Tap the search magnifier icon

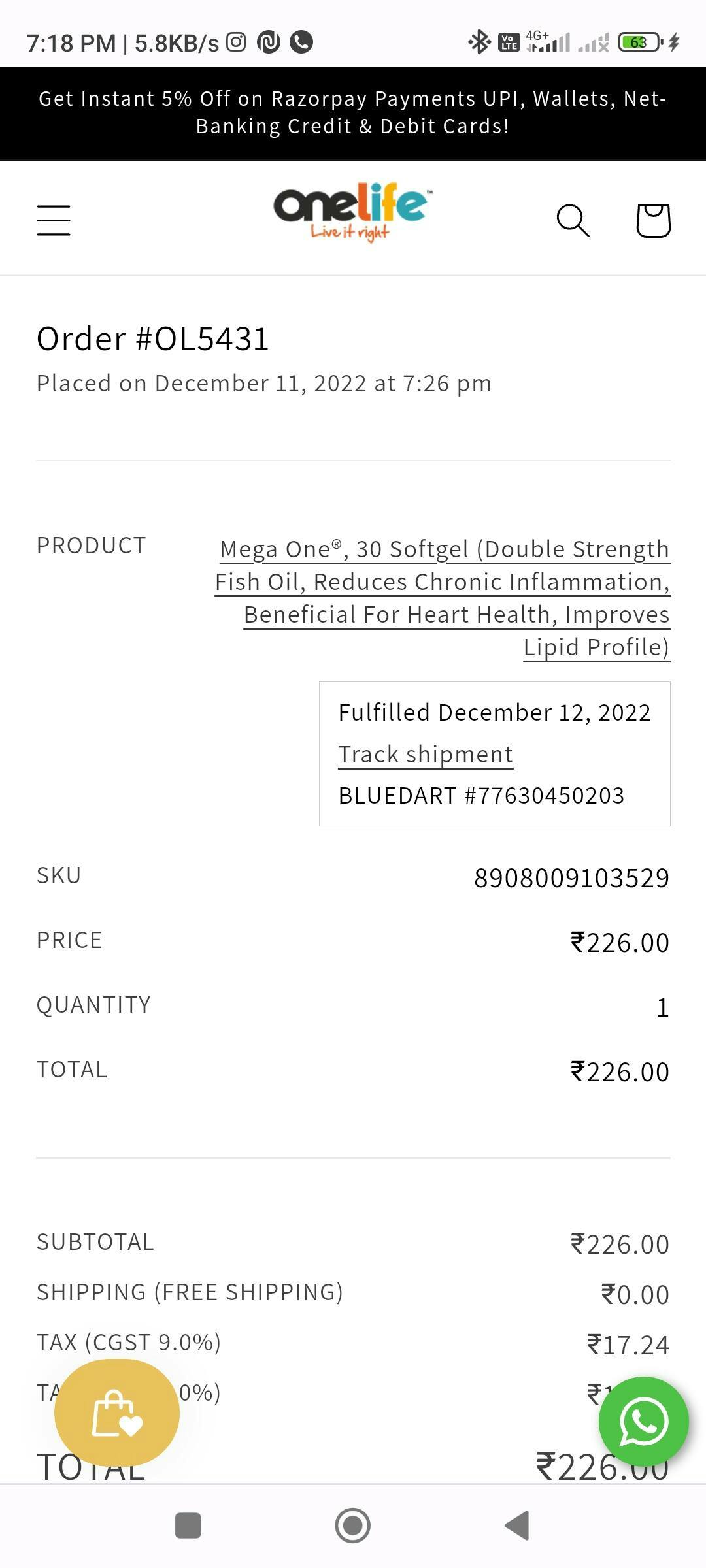(573, 220)
